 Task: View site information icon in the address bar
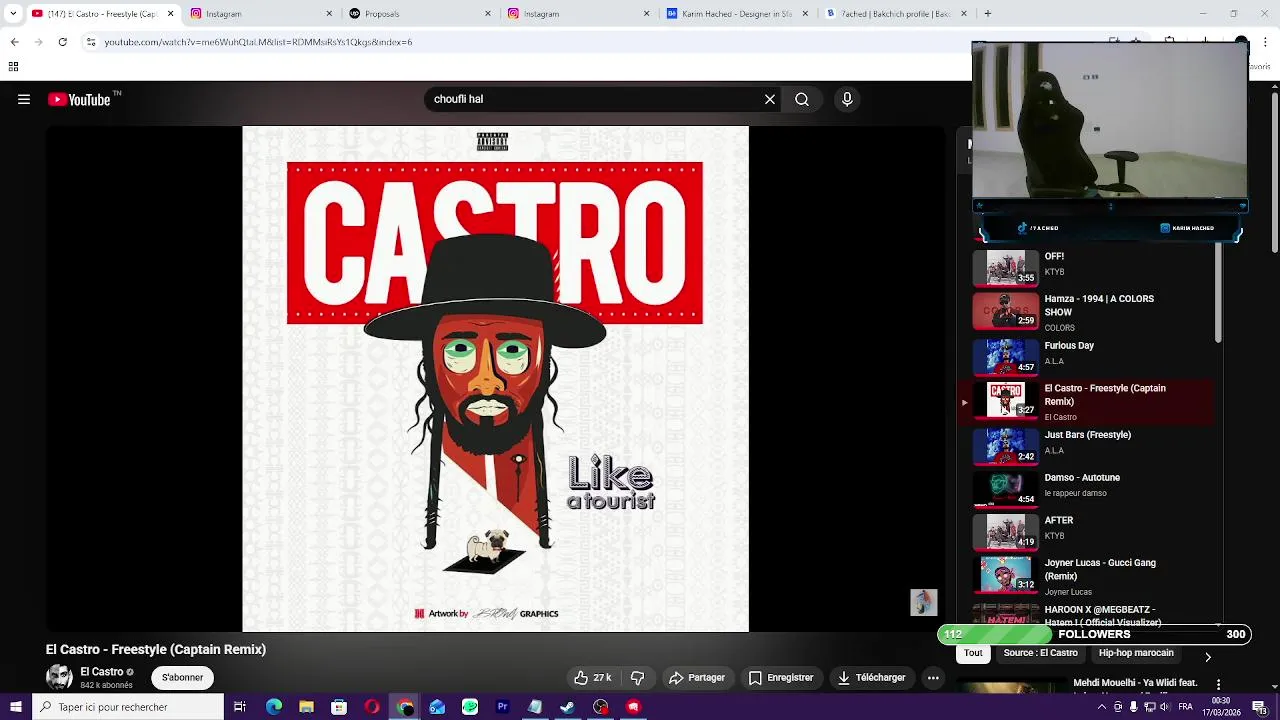91,42
